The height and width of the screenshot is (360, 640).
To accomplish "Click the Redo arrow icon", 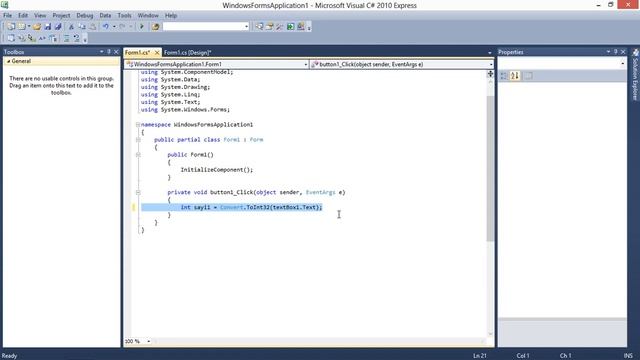I will 122,27.
